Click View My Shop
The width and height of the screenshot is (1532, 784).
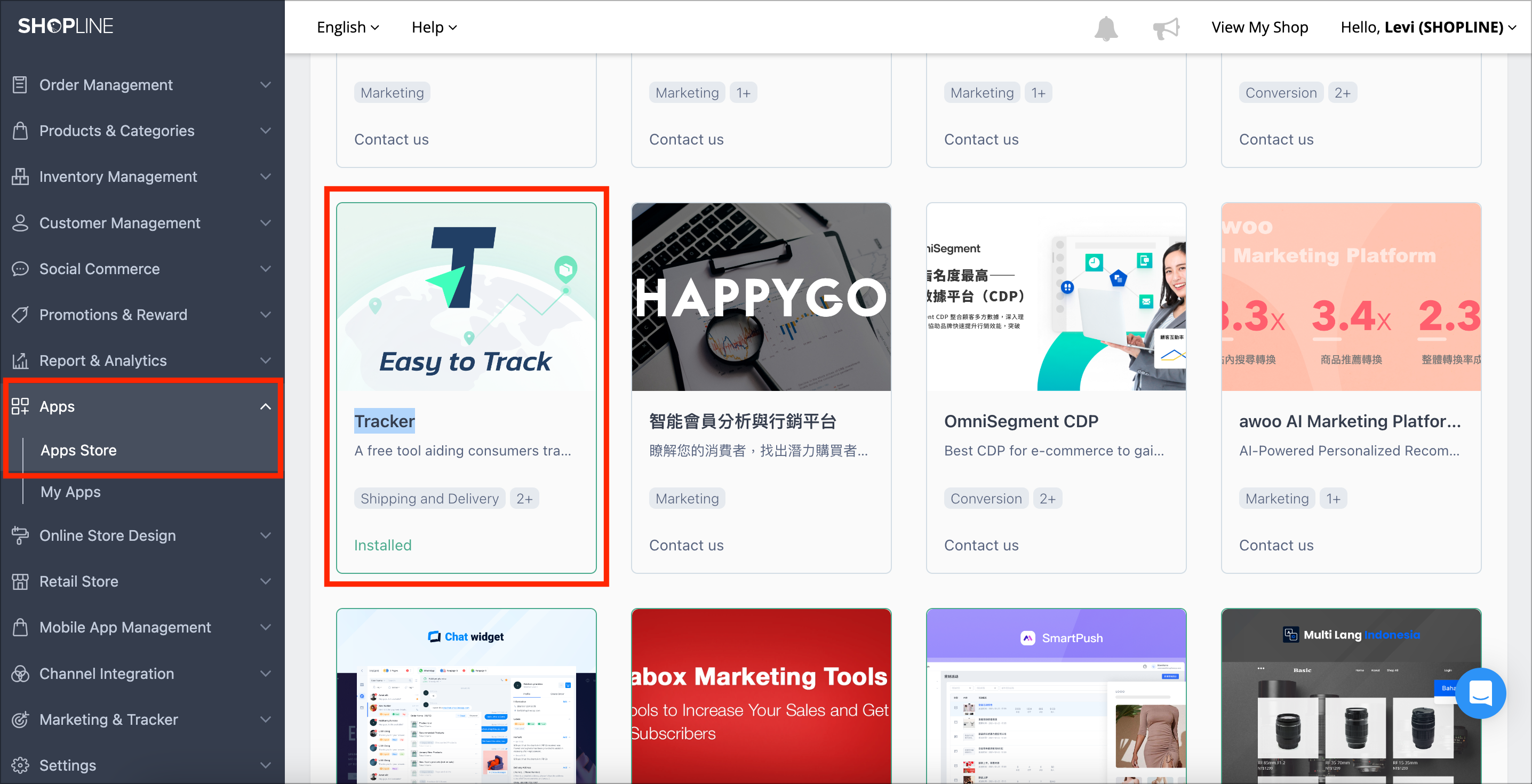click(x=1259, y=27)
